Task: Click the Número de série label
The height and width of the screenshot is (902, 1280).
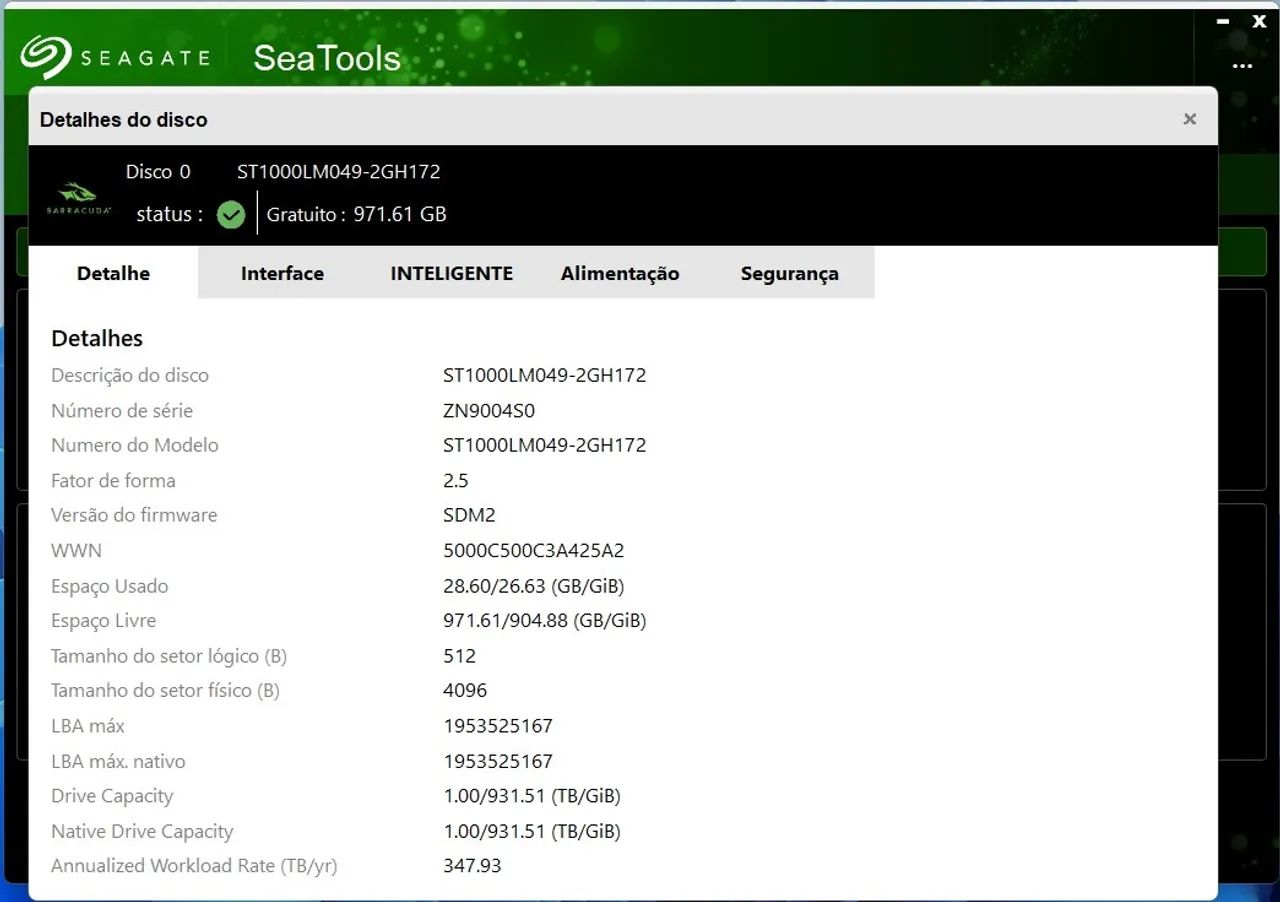Action: [122, 411]
